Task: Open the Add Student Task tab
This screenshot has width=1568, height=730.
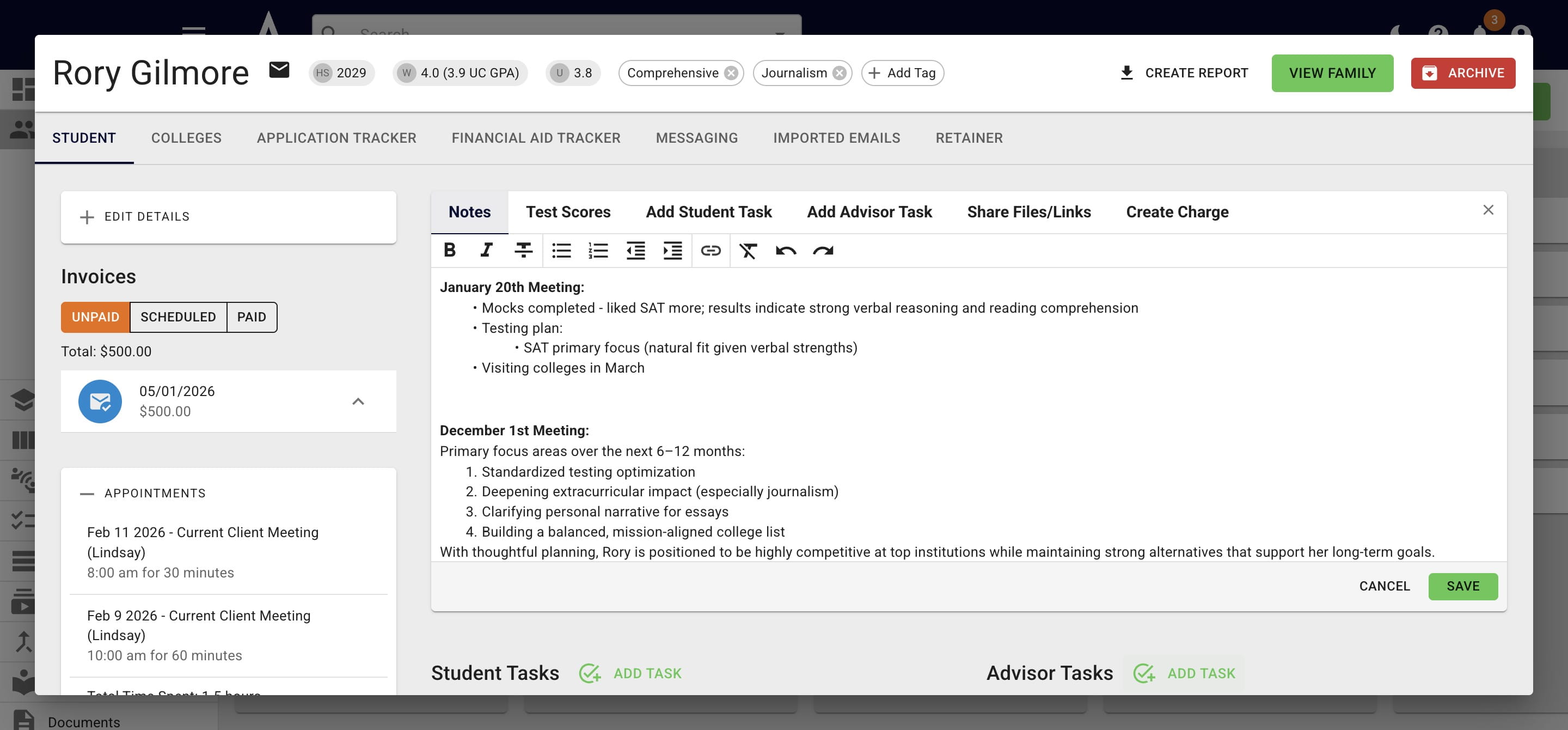Action: [x=708, y=212]
